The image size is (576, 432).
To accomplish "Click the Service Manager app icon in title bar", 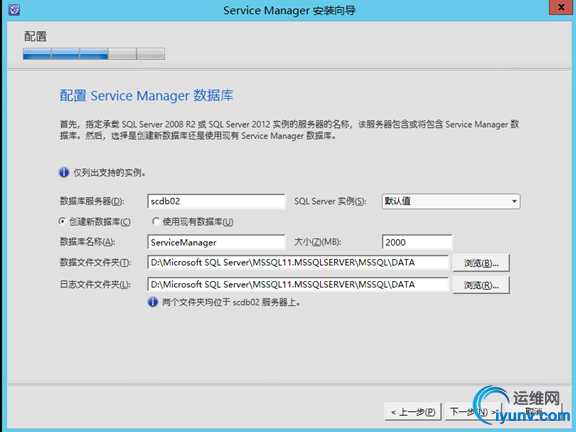I will point(14,10).
